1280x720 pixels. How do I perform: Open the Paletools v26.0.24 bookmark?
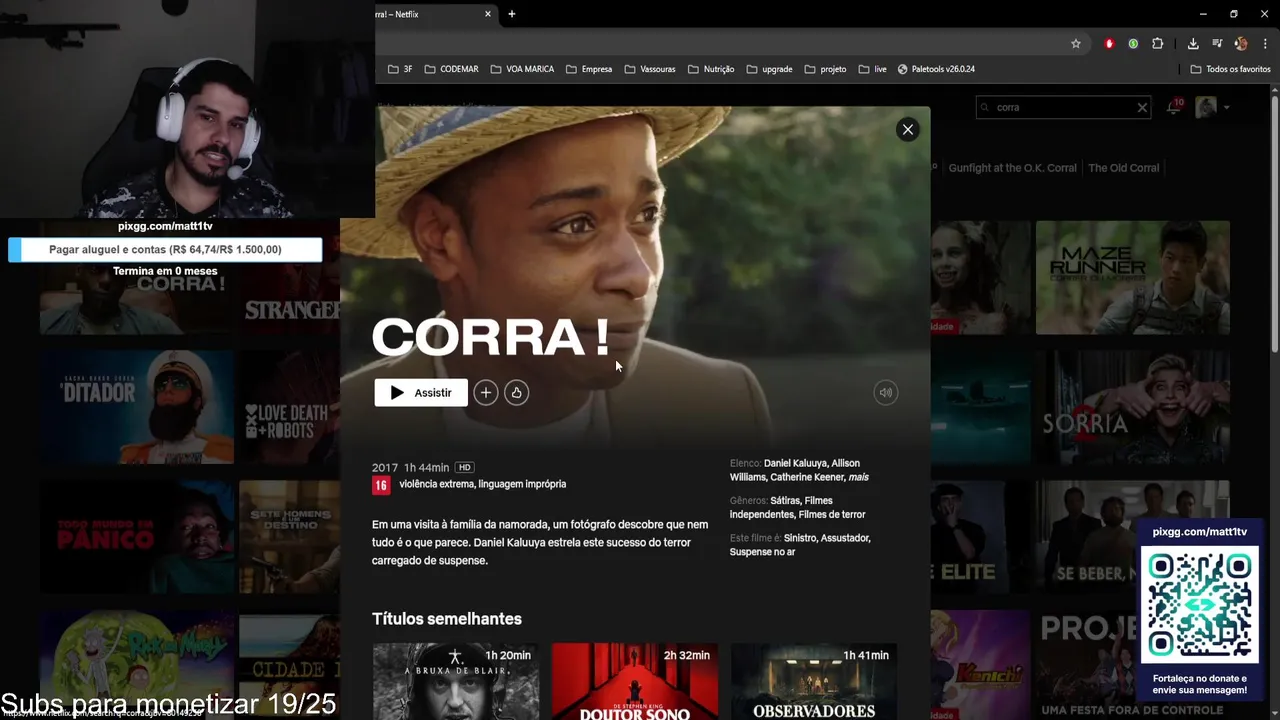(936, 69)
